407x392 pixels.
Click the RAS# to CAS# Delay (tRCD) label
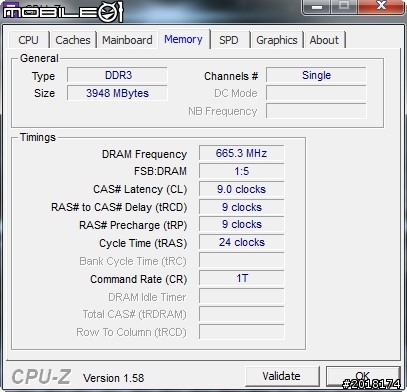click(119, 207)
